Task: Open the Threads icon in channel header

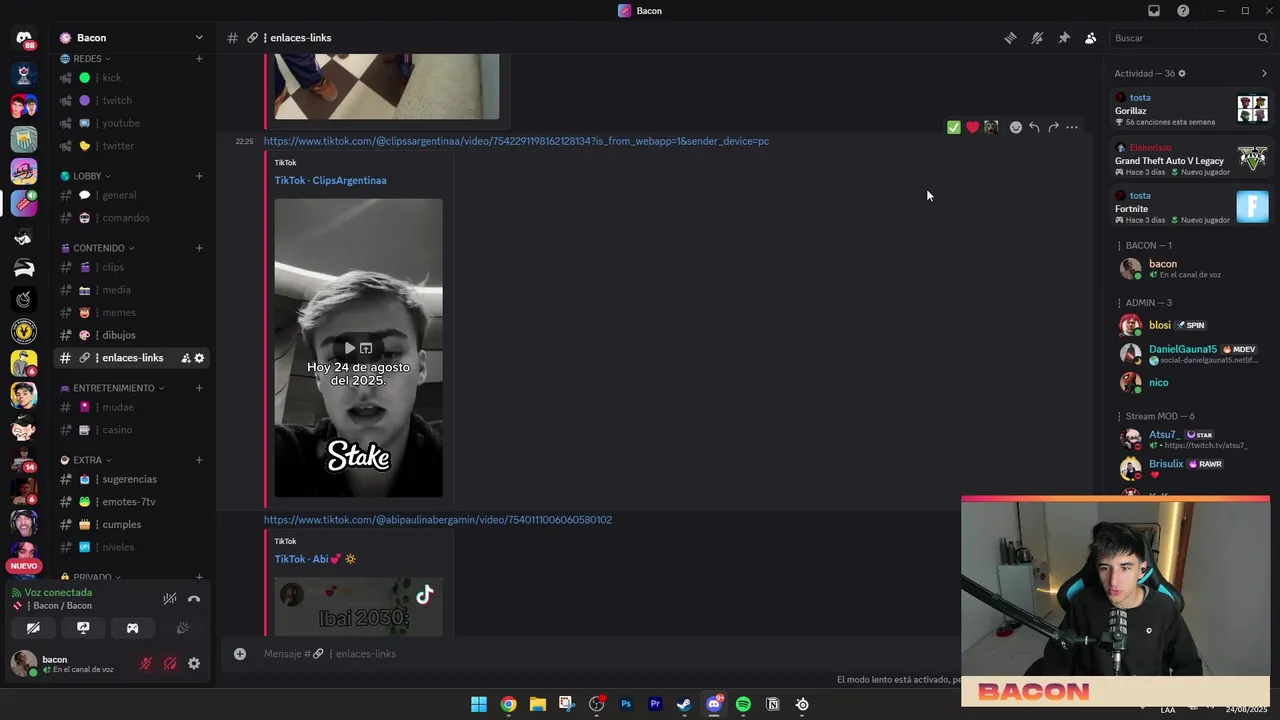Action: [1010, 38]
